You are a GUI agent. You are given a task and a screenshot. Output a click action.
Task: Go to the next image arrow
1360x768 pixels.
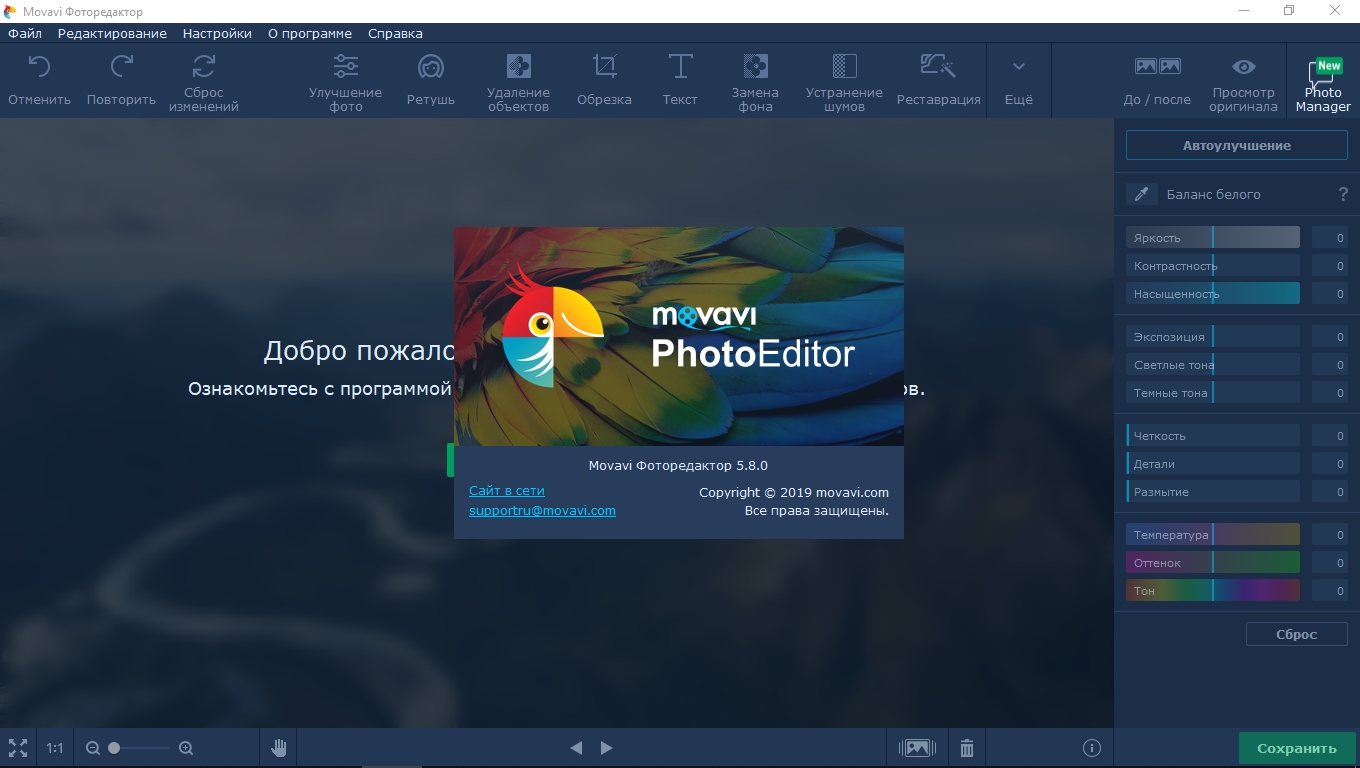pos(607,748)
